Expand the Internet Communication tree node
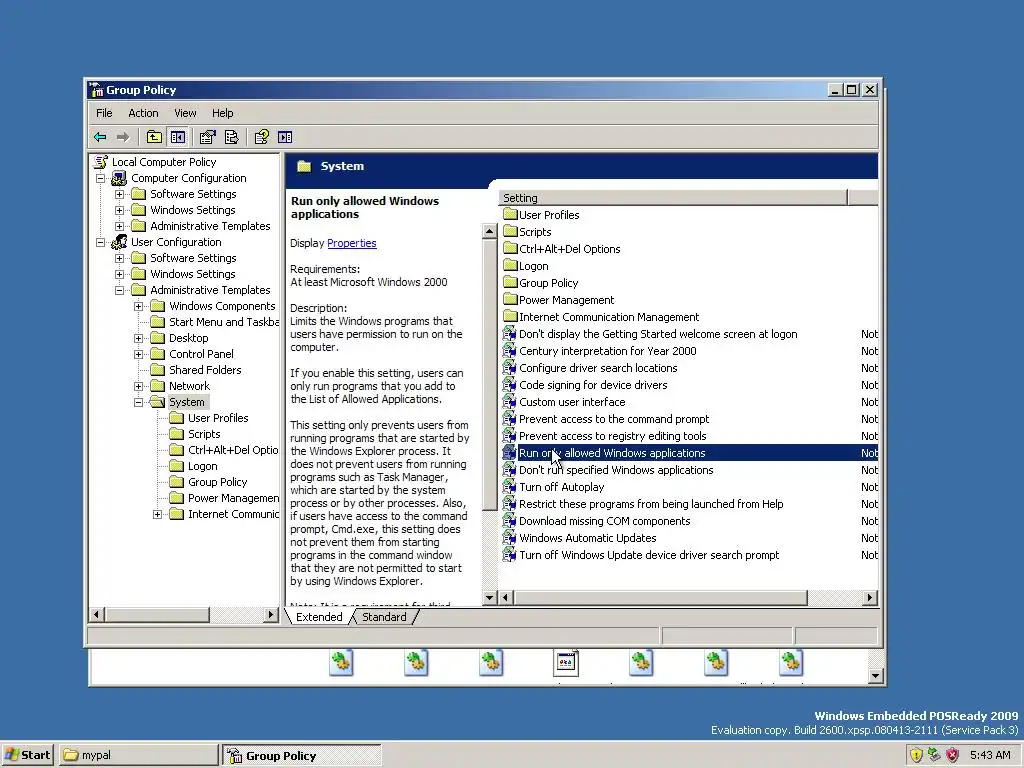 (x=157, y=515)
